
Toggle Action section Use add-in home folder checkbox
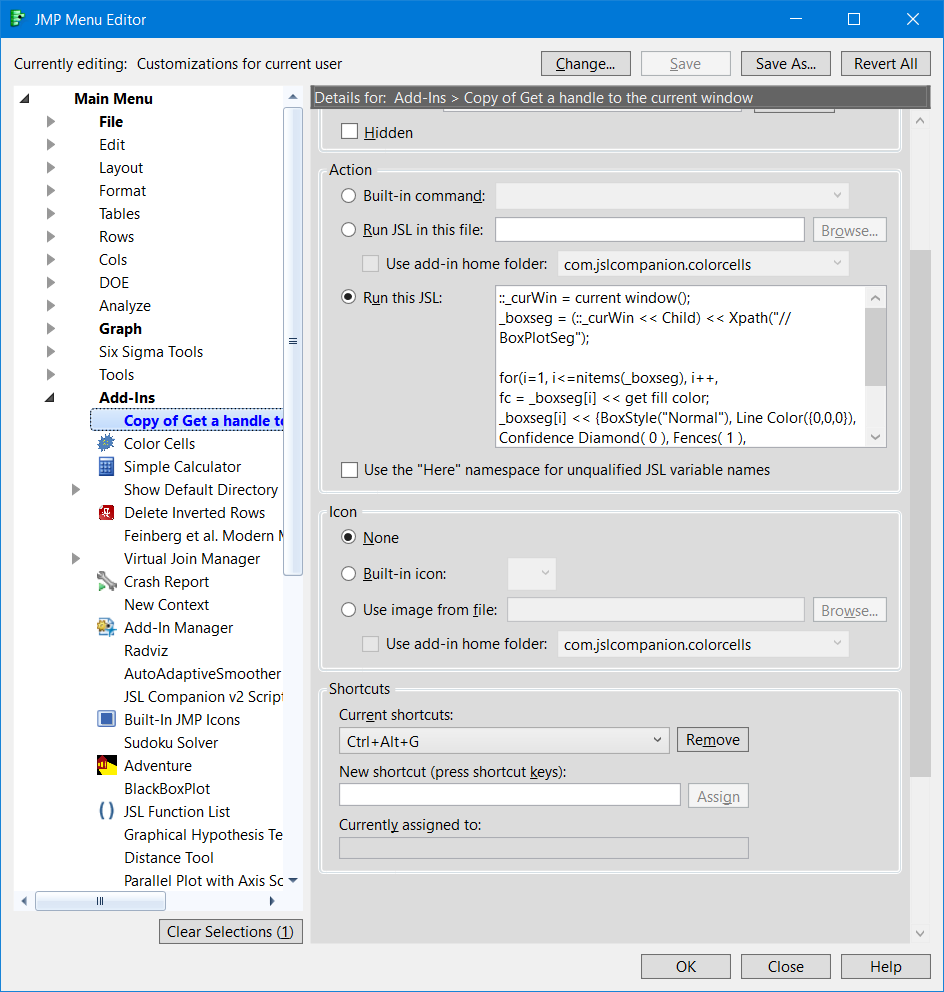coord(370,263)
